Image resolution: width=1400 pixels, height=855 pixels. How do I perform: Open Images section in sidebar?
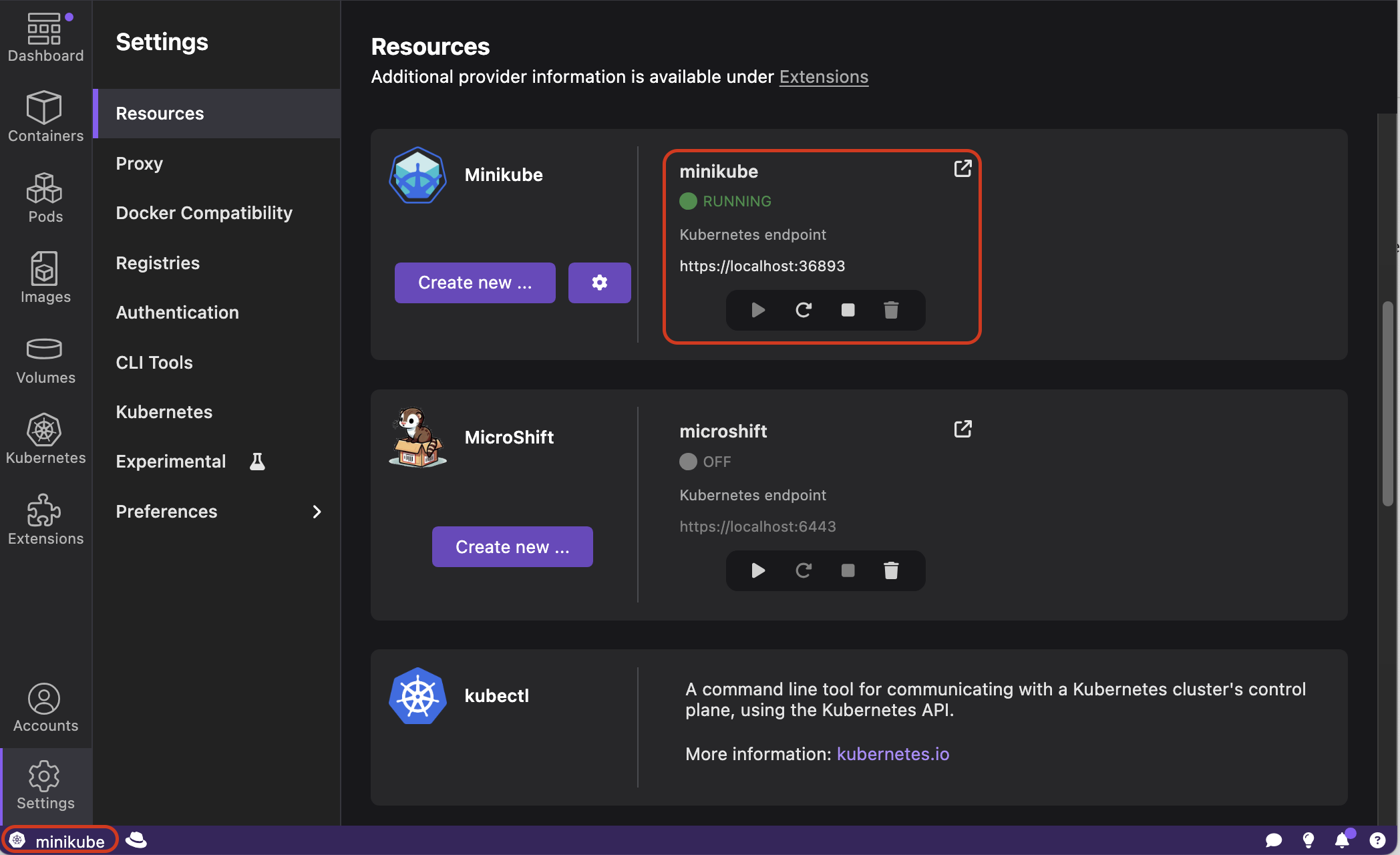click(45, 278)
